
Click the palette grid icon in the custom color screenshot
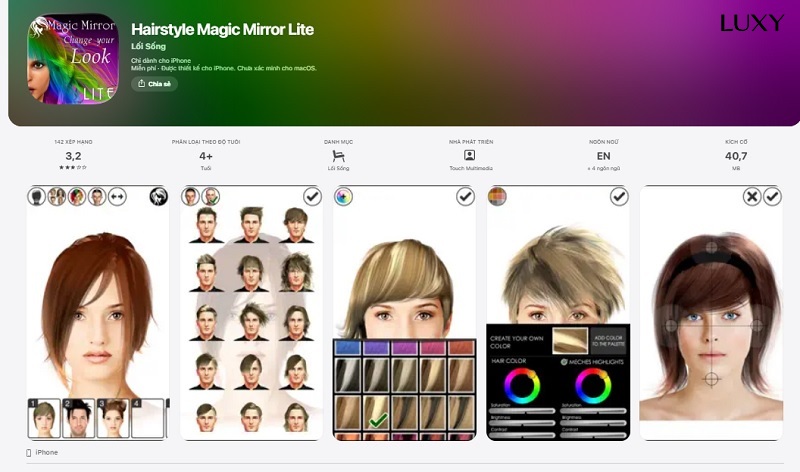[x=497, y=196]
